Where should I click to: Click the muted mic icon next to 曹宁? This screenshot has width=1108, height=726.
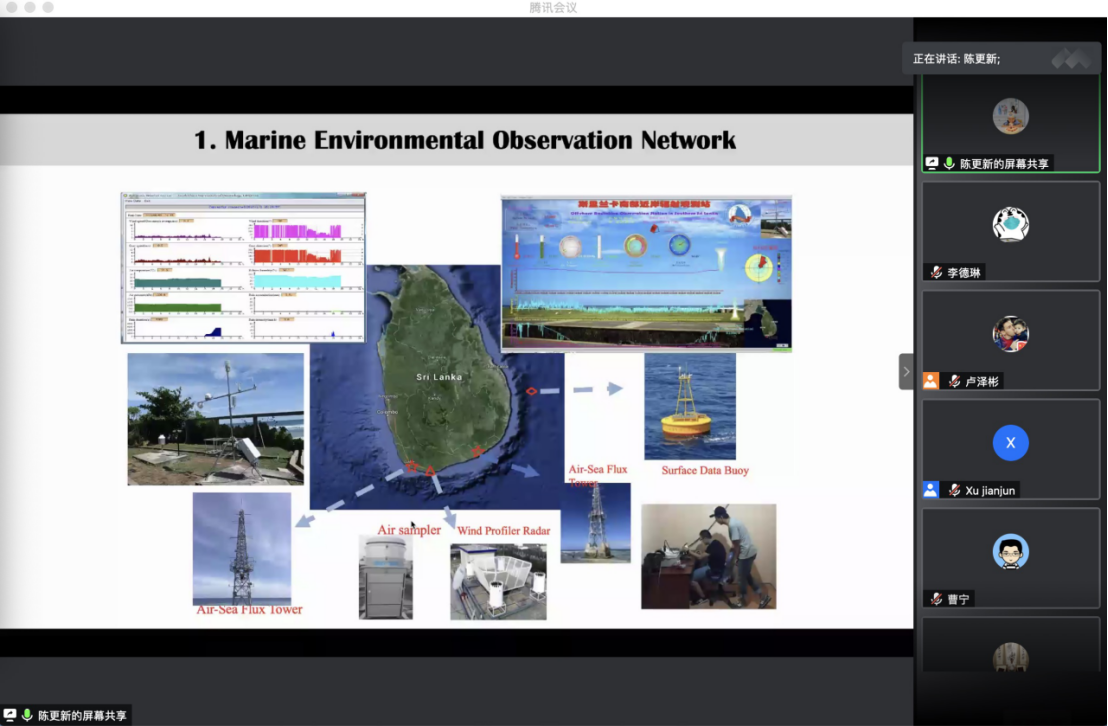click(936, 599)
